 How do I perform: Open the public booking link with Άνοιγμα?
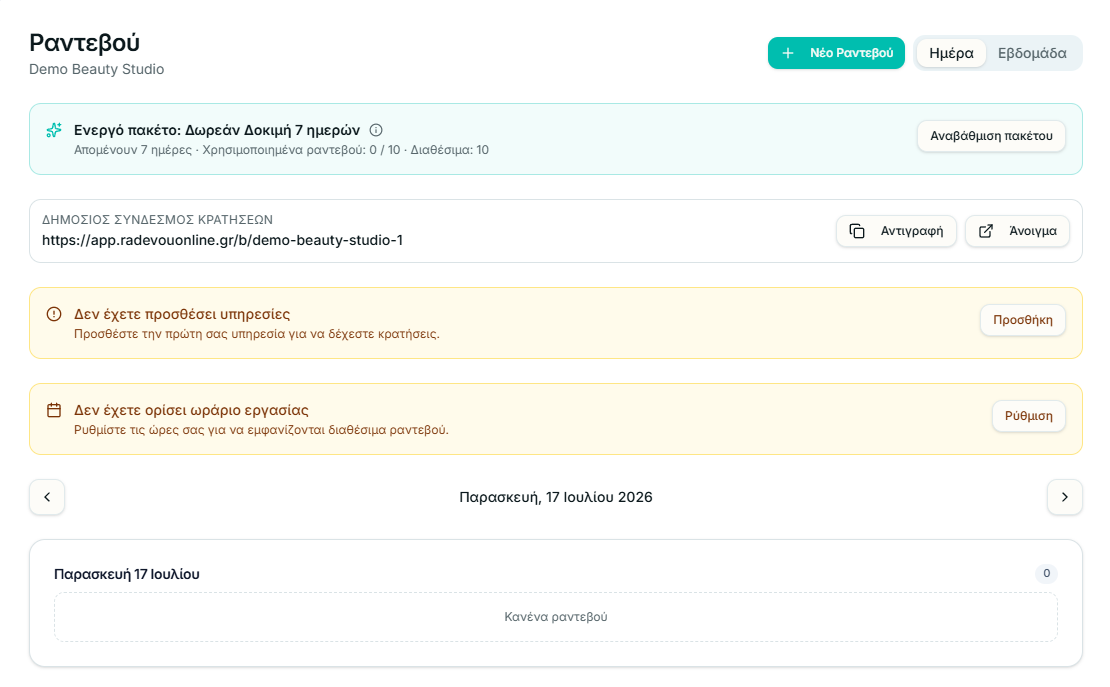point(1017,231)
